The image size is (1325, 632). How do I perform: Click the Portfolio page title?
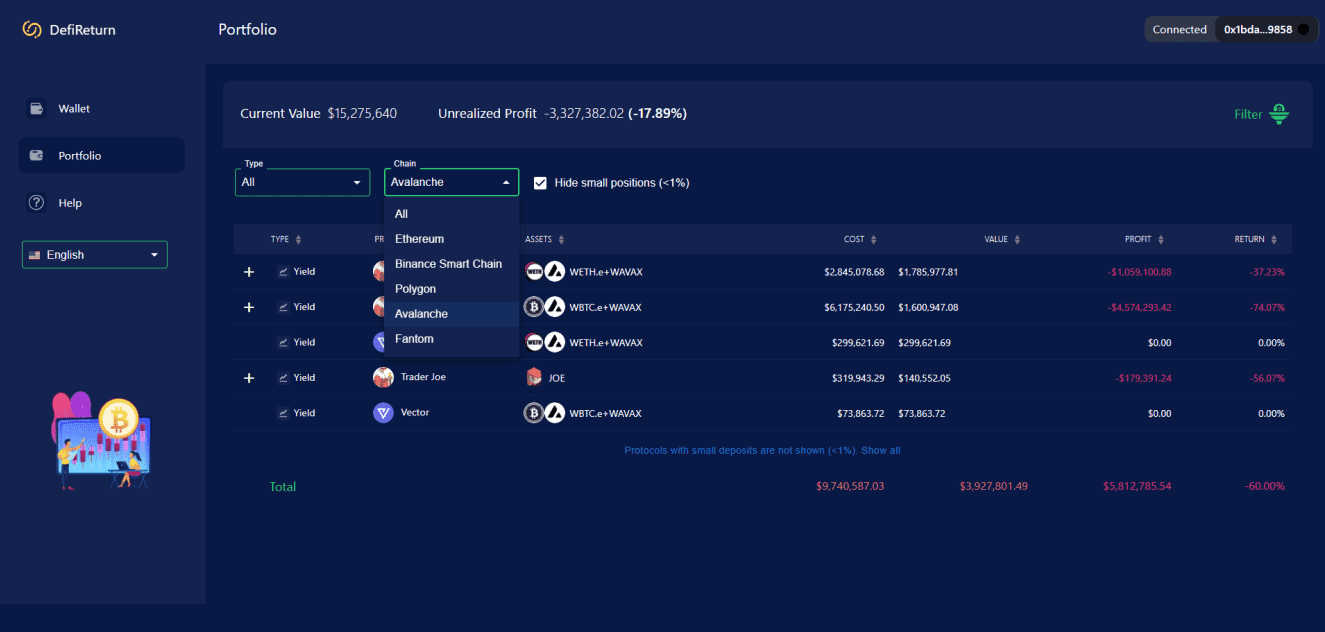(247, 30)
